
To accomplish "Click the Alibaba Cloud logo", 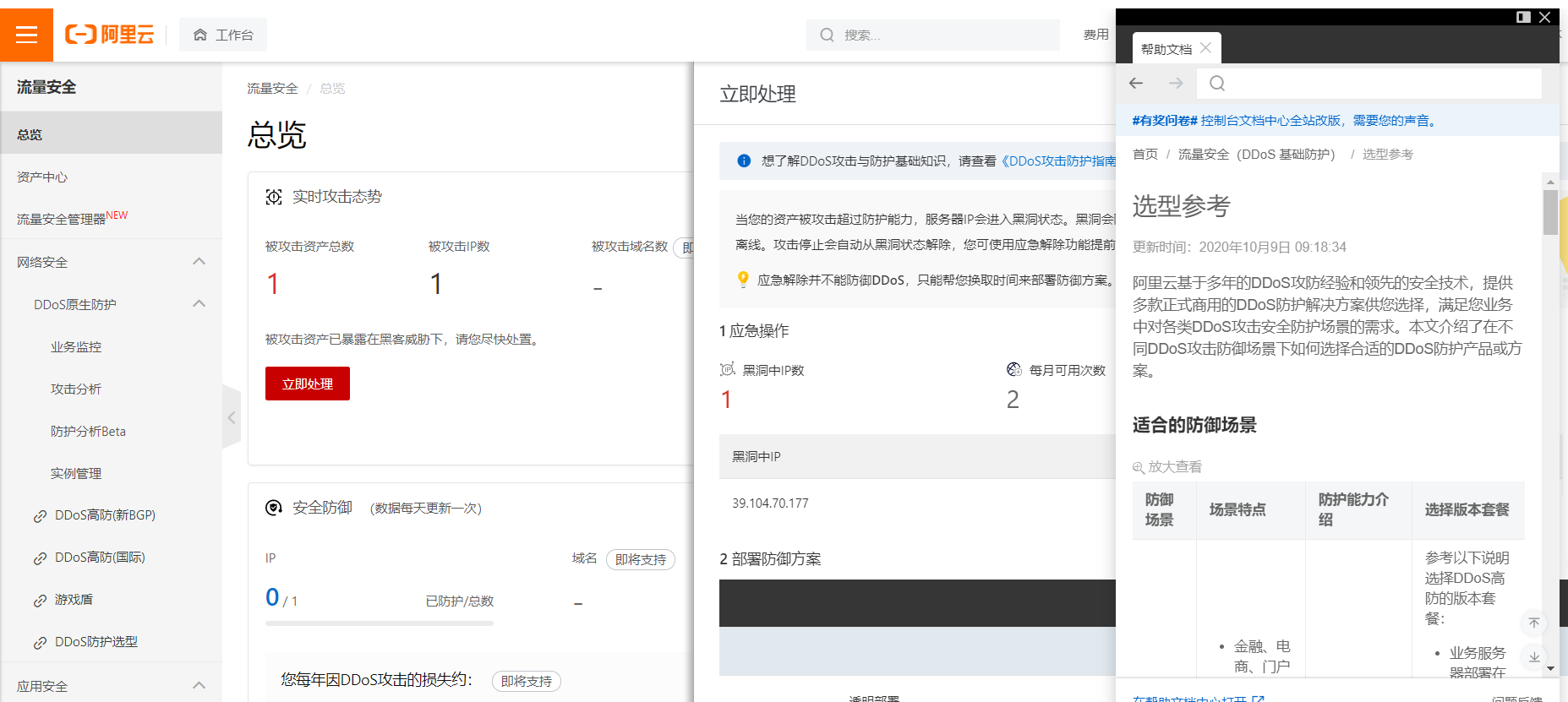I will click(110, 35).
